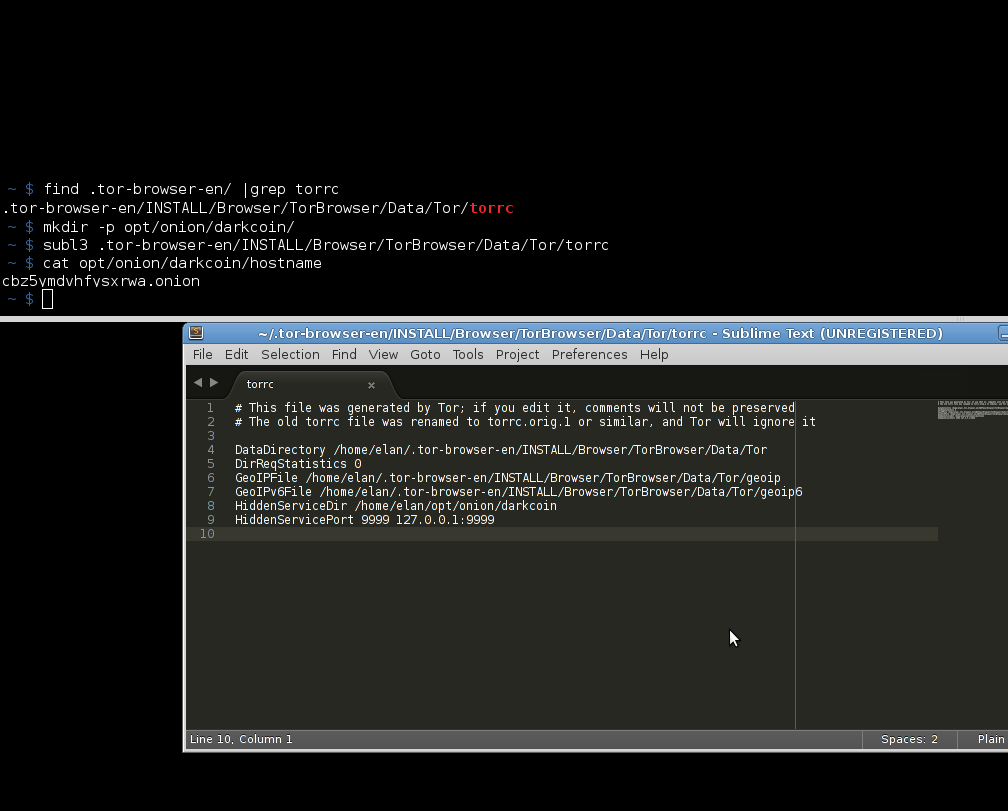
Task: Click the first comment line about Tor
Action: (x=514, y=407)
